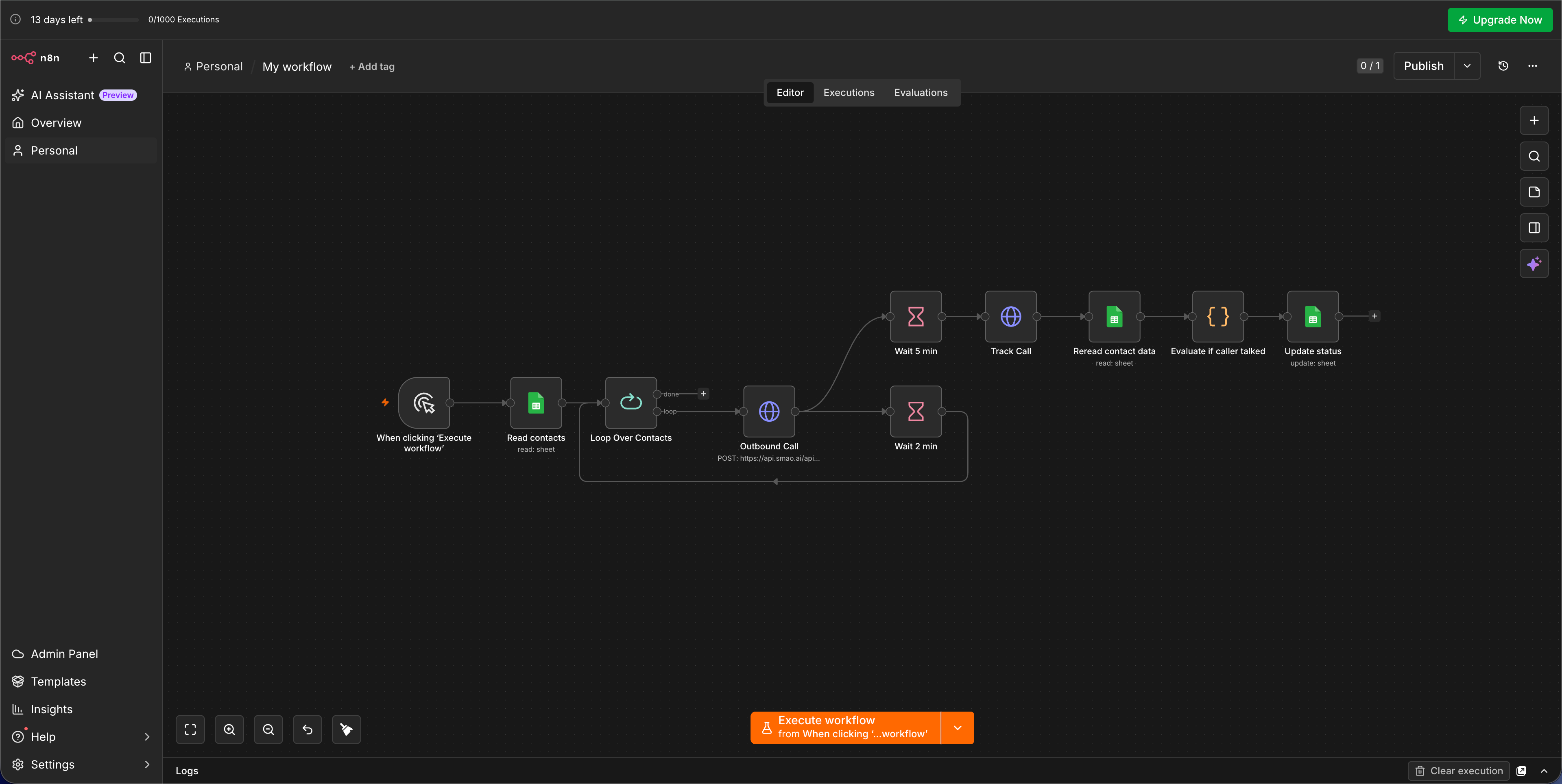The width and height of the screenshot is (1562, 784).
Task: Click POST url label under Outbound Call
Action: (768, 458)
